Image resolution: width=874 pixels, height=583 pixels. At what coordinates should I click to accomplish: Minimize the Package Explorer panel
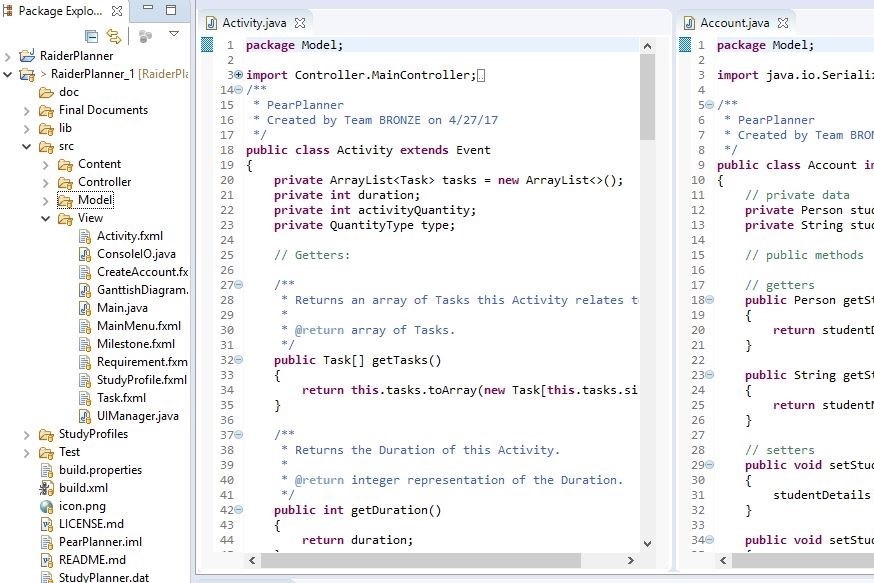tap(148, 10)
